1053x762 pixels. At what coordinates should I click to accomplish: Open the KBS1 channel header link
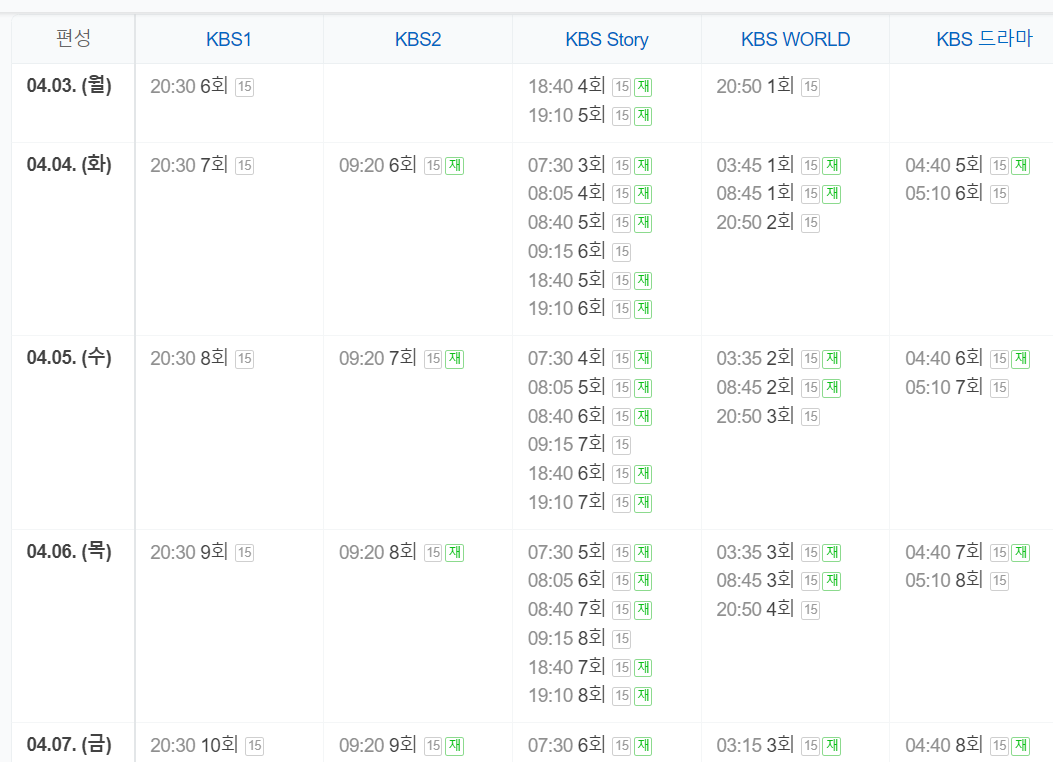(x=228, y=40)
